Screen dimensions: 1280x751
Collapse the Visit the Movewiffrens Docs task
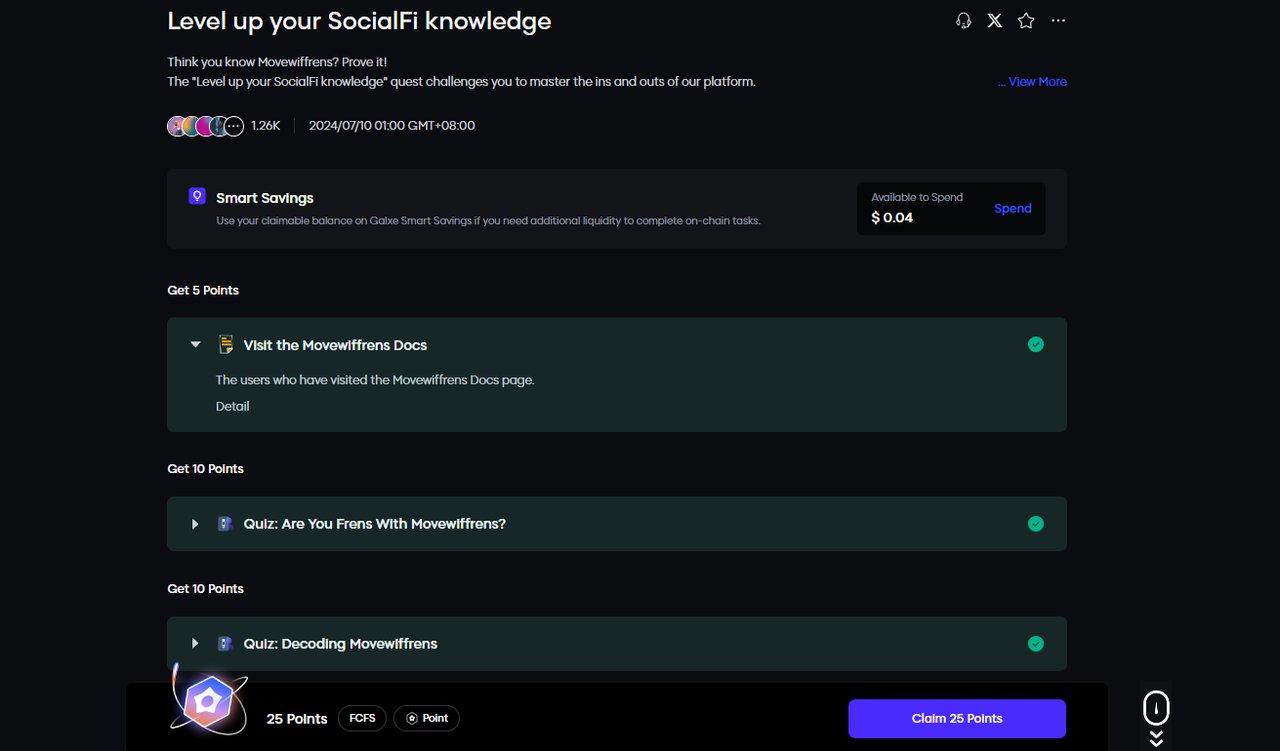point(196,345)
